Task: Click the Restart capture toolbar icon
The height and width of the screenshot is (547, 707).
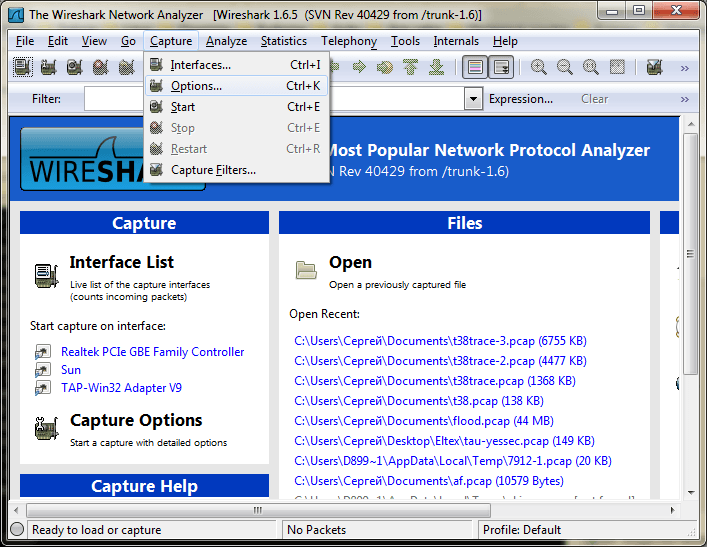Action: click(x=127, y=68)
